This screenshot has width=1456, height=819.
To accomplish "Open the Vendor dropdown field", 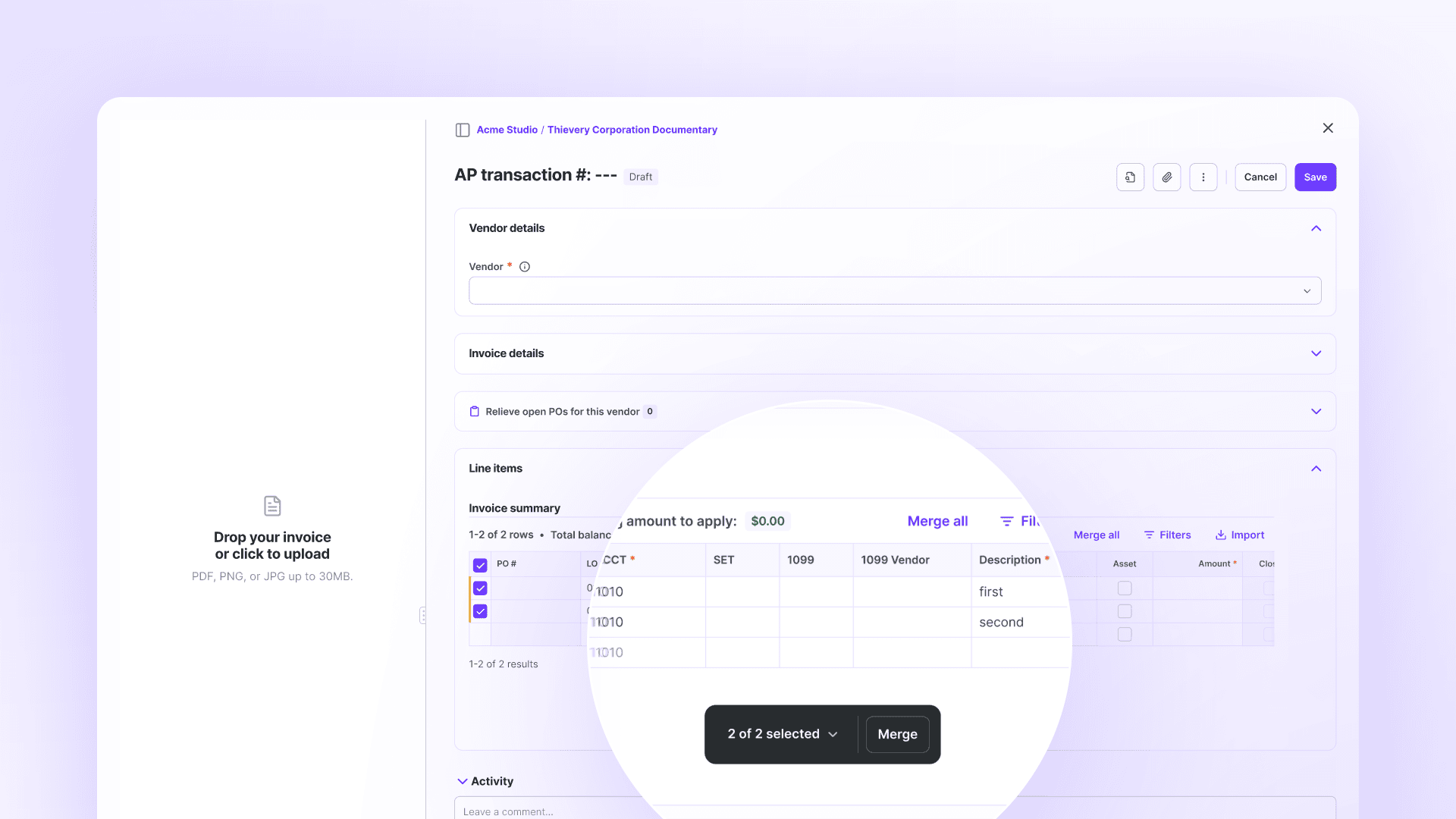I will tap(895, 290).
